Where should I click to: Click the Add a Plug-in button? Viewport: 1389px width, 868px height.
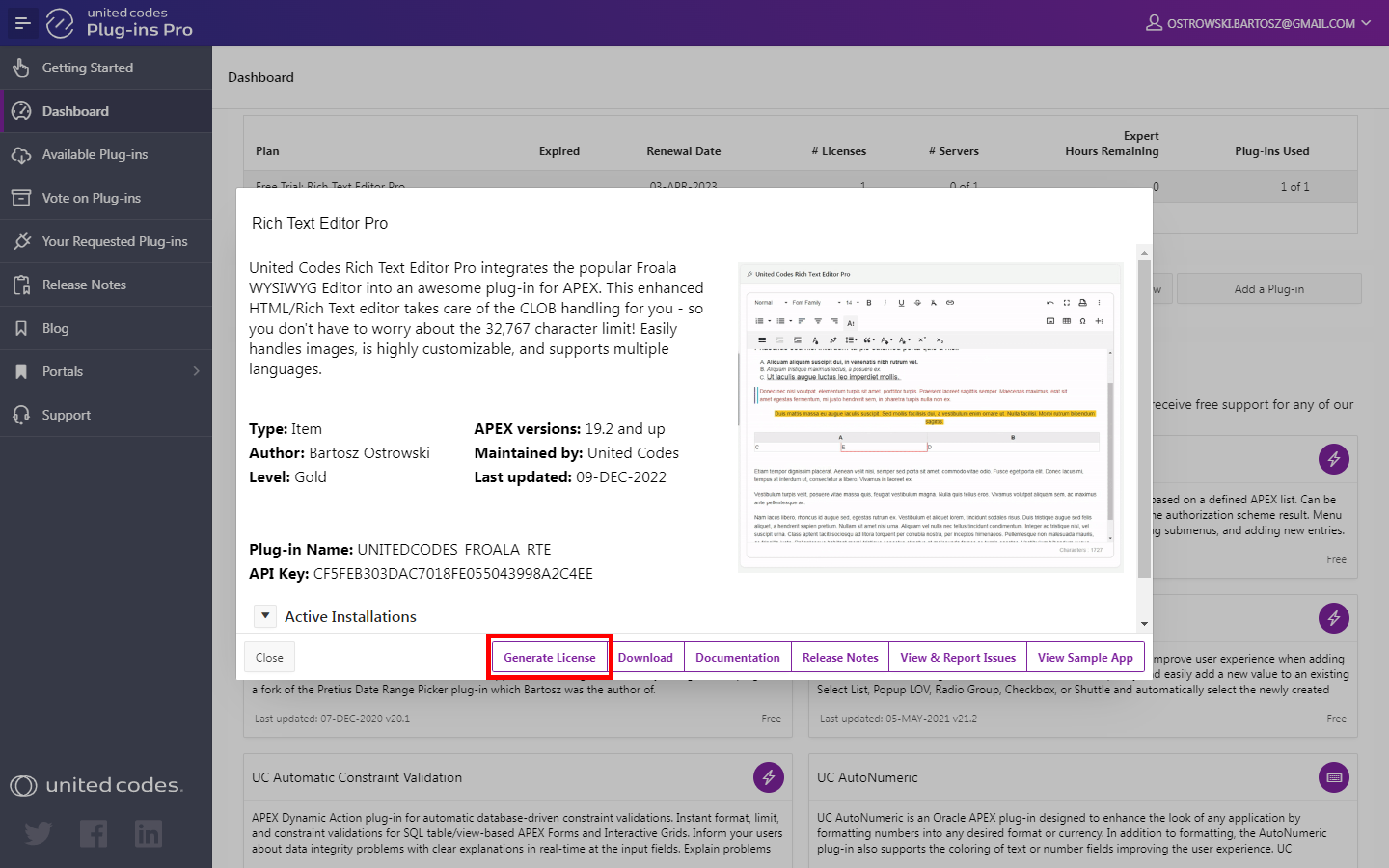(1269, 289)
